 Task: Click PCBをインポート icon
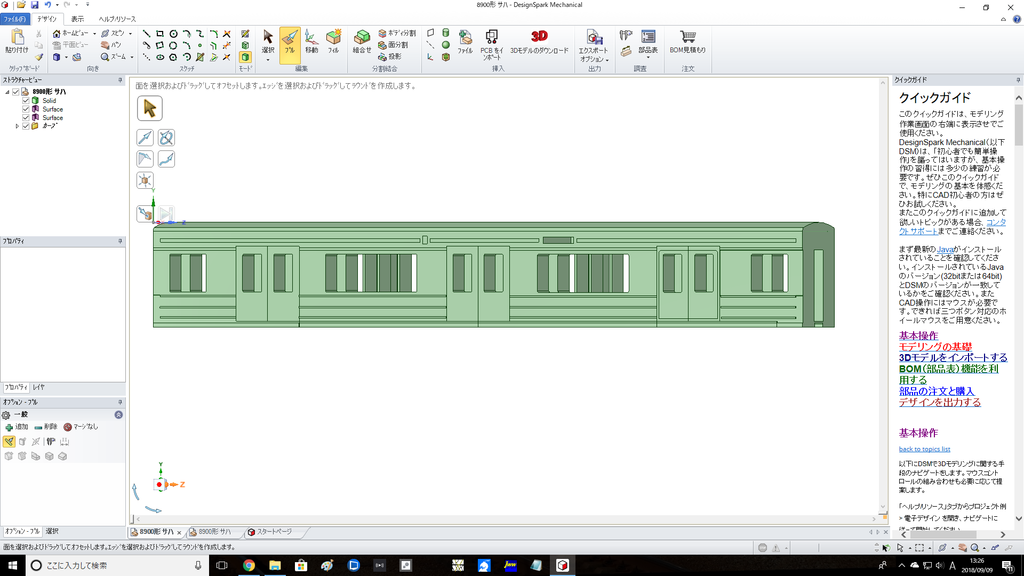[492, 44]
